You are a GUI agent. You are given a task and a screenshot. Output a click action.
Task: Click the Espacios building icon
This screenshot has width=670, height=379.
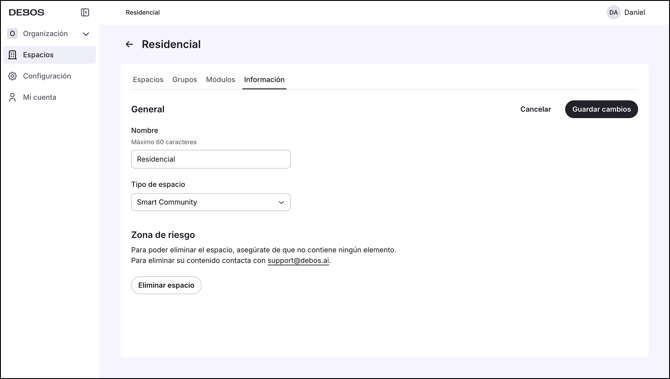pos(12,55)
